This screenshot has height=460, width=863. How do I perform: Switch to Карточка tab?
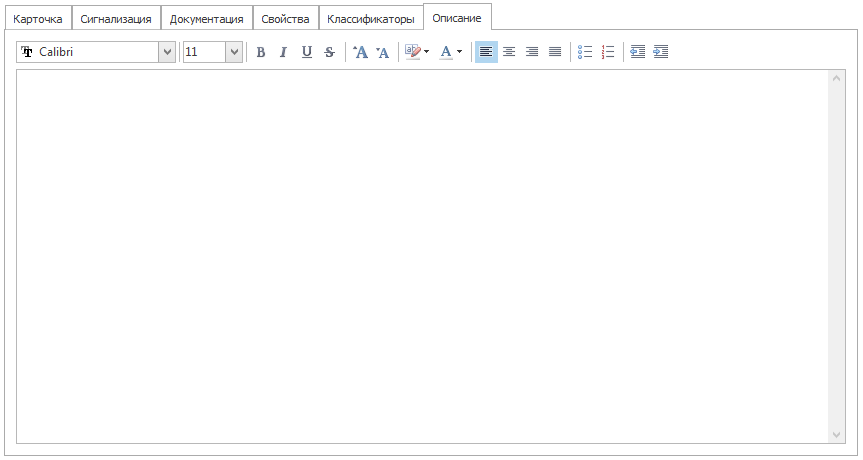[x=38, y=19]
